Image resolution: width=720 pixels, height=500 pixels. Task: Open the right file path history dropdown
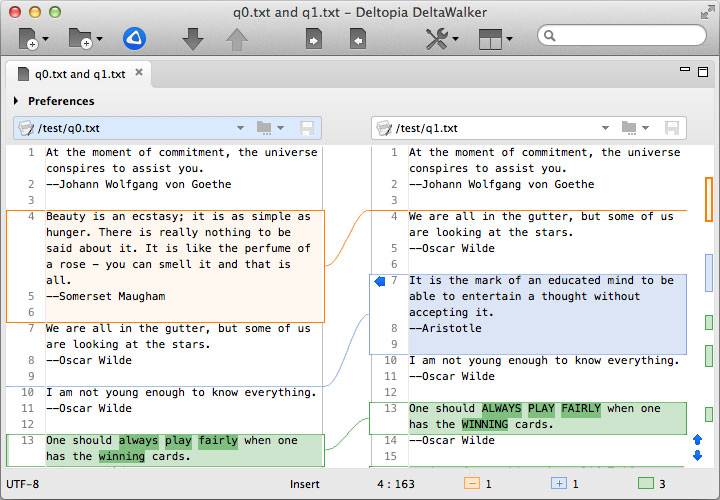coord(605,128)
